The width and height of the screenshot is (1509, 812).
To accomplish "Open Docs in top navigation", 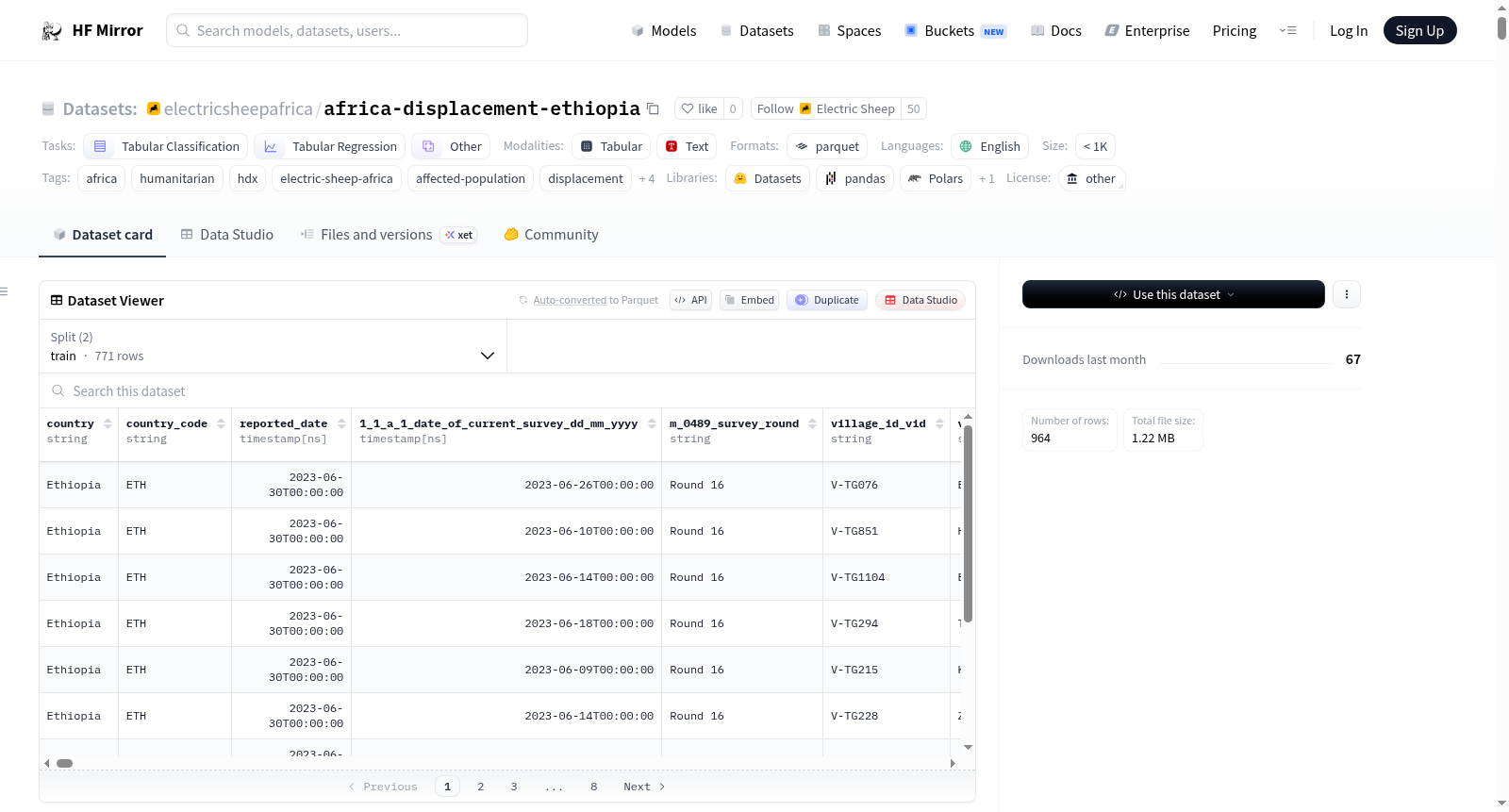I will [x=1055, y=31].
